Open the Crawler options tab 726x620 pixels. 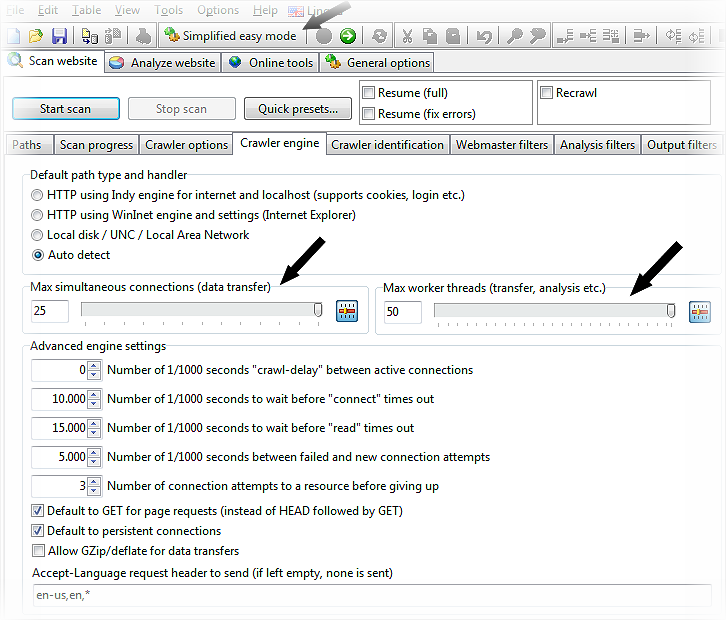186,145
